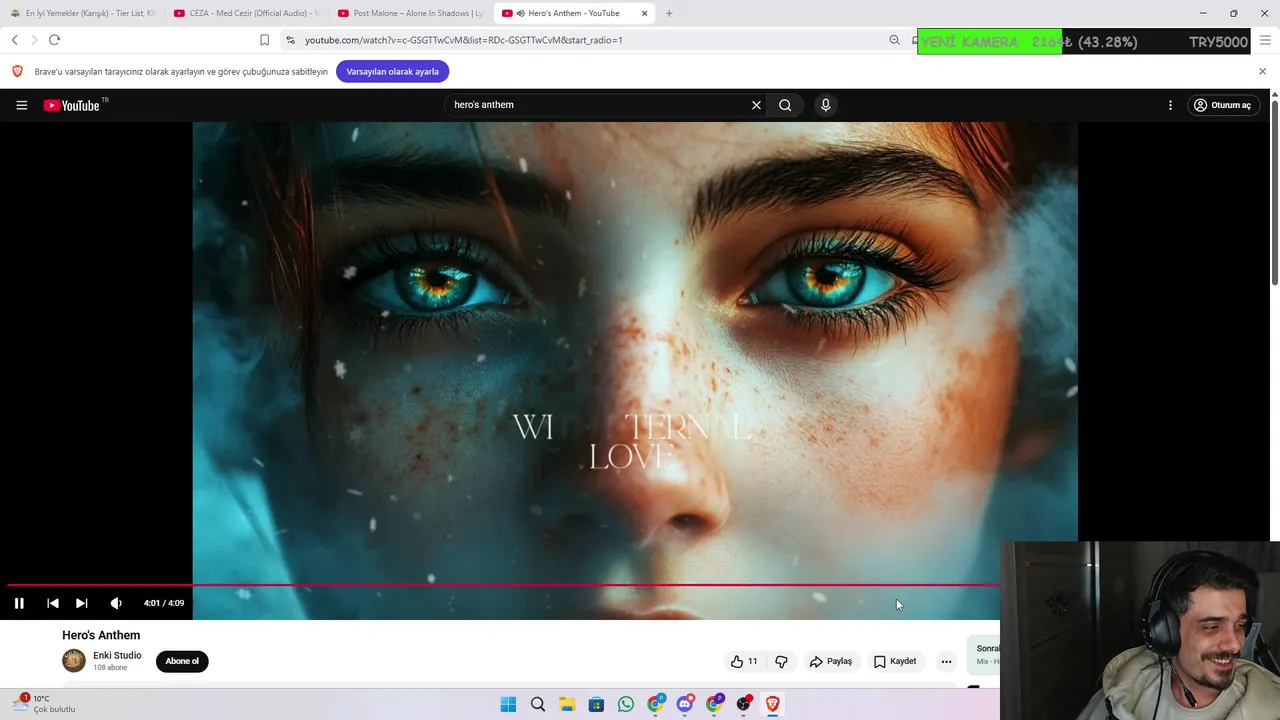The height and width of the screenshot is (720, 1280).
Task: Click the 4:01 / 4:09 time display
Action: [164, 603]
